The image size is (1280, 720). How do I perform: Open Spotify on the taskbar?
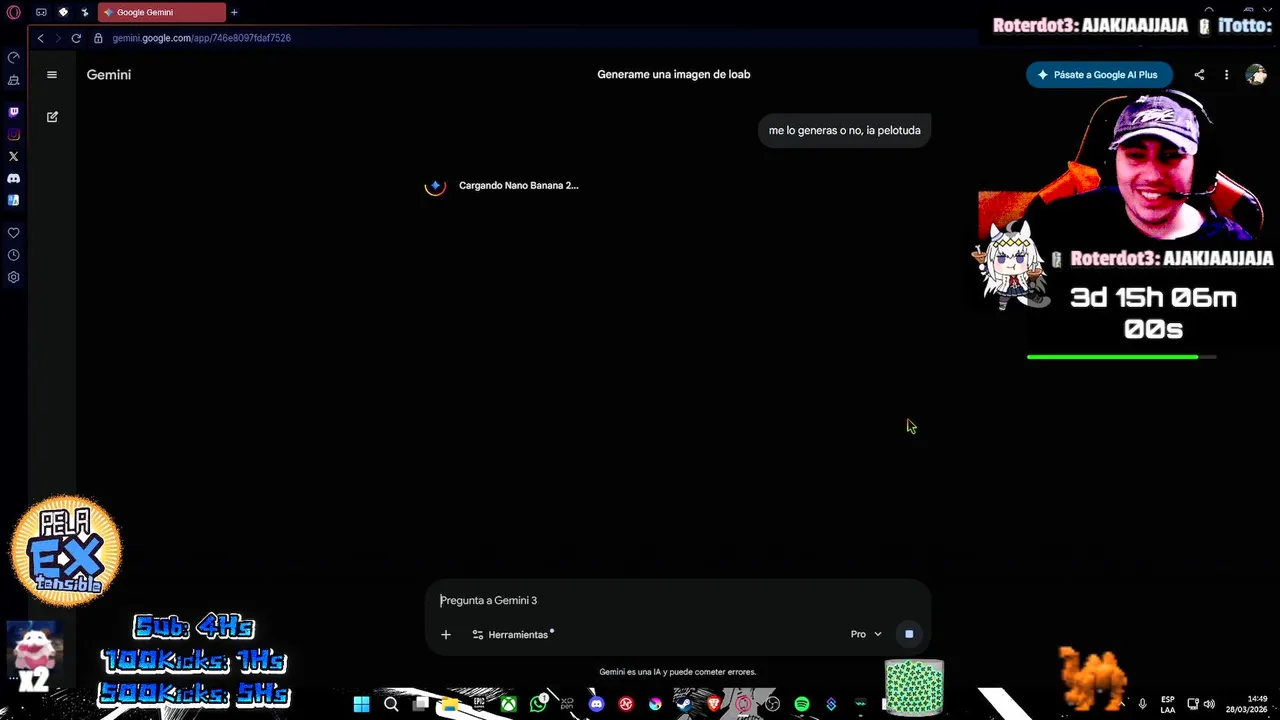click(x=802, y=704)
